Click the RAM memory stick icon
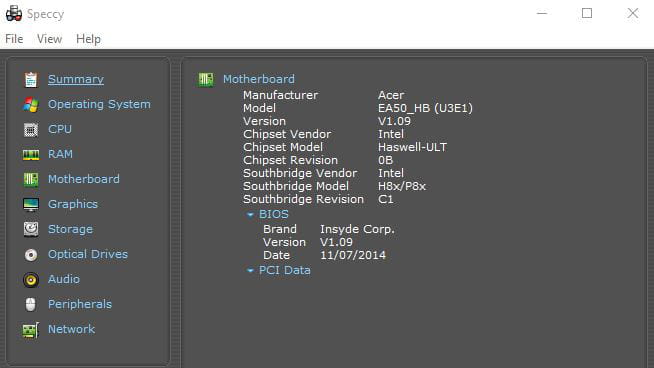This screenshot has width=654, height=368. coord(30,155)
